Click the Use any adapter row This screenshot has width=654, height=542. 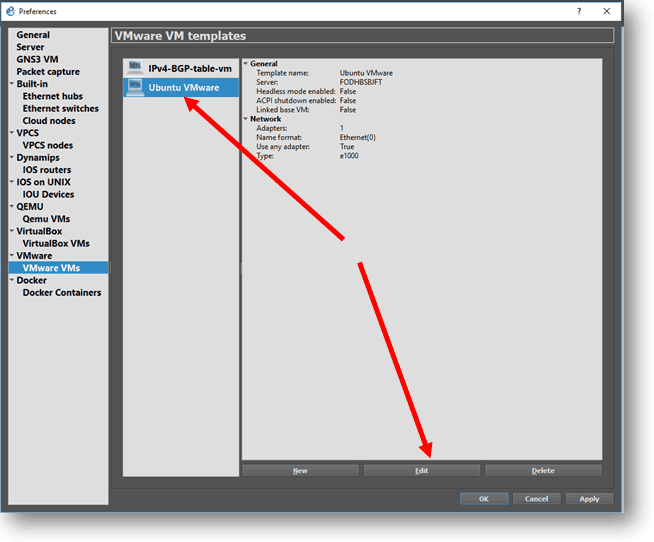[305, 146]
